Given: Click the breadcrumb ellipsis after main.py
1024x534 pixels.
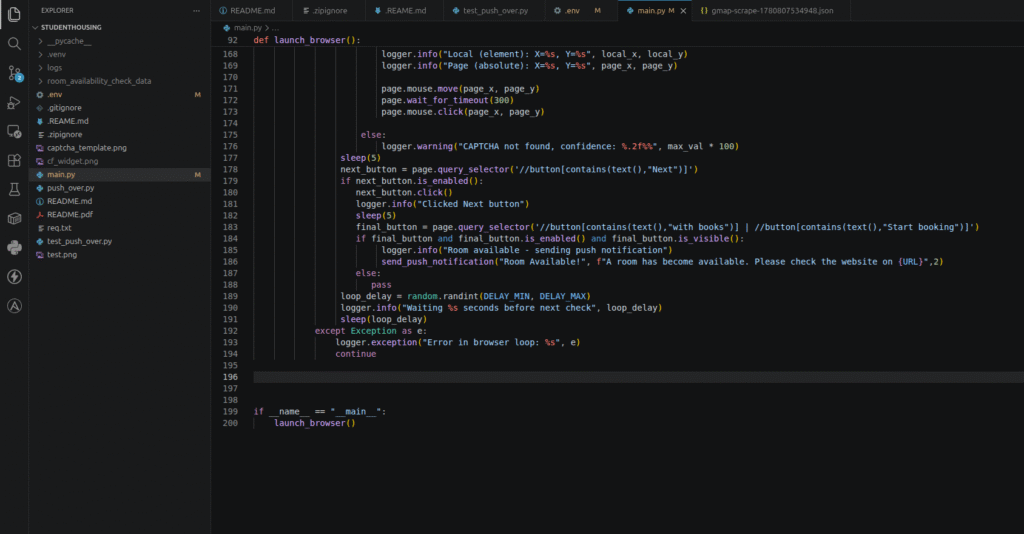Looking at the screenshot, I should pos(276,28).
